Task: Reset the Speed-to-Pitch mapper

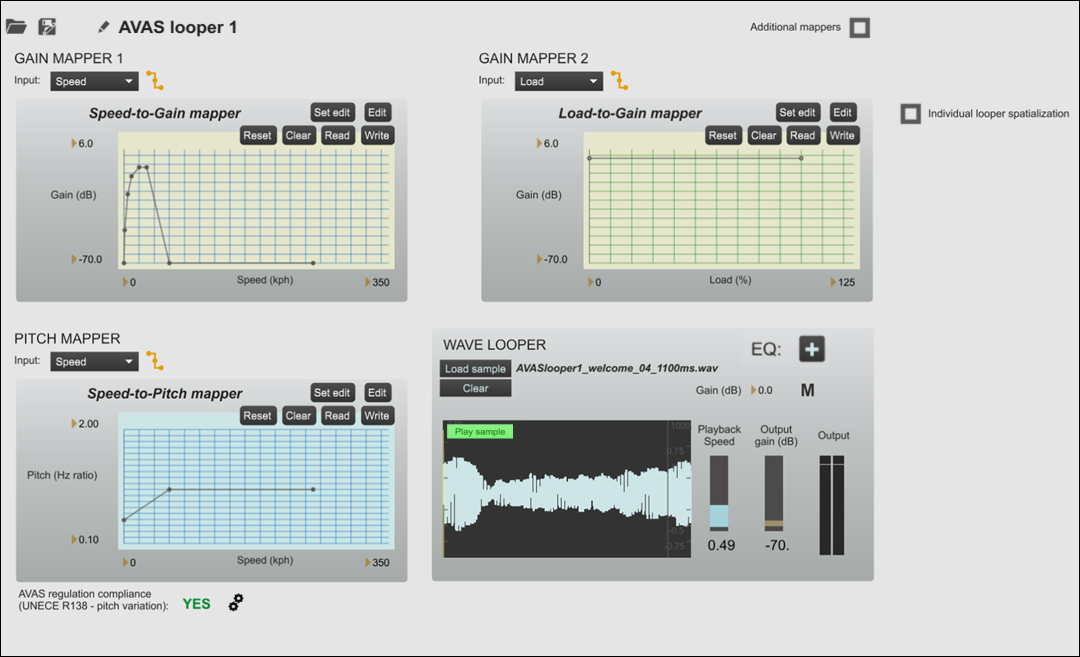Action: 257,416
